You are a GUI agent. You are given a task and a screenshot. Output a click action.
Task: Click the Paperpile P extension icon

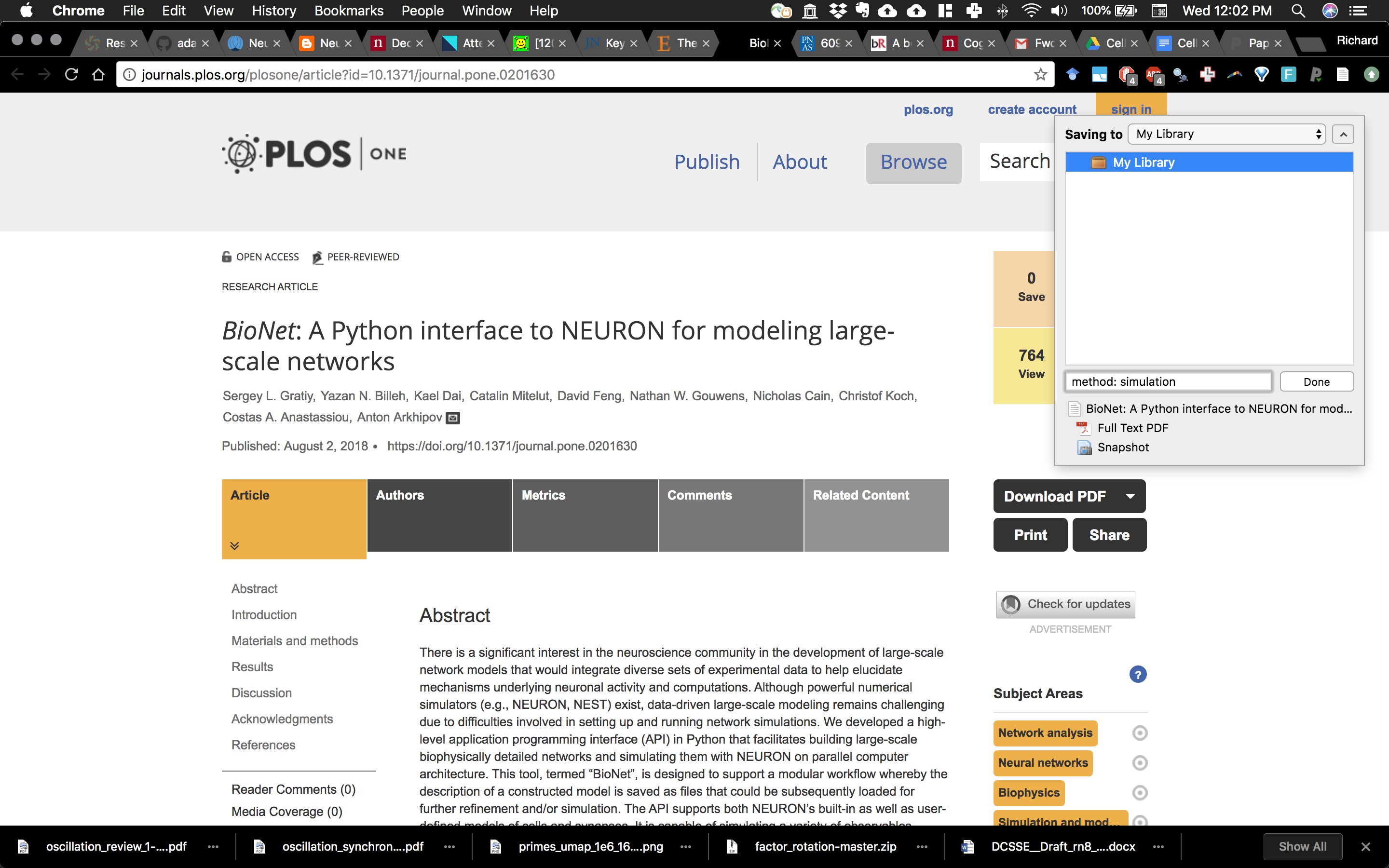coord(1316,75)
